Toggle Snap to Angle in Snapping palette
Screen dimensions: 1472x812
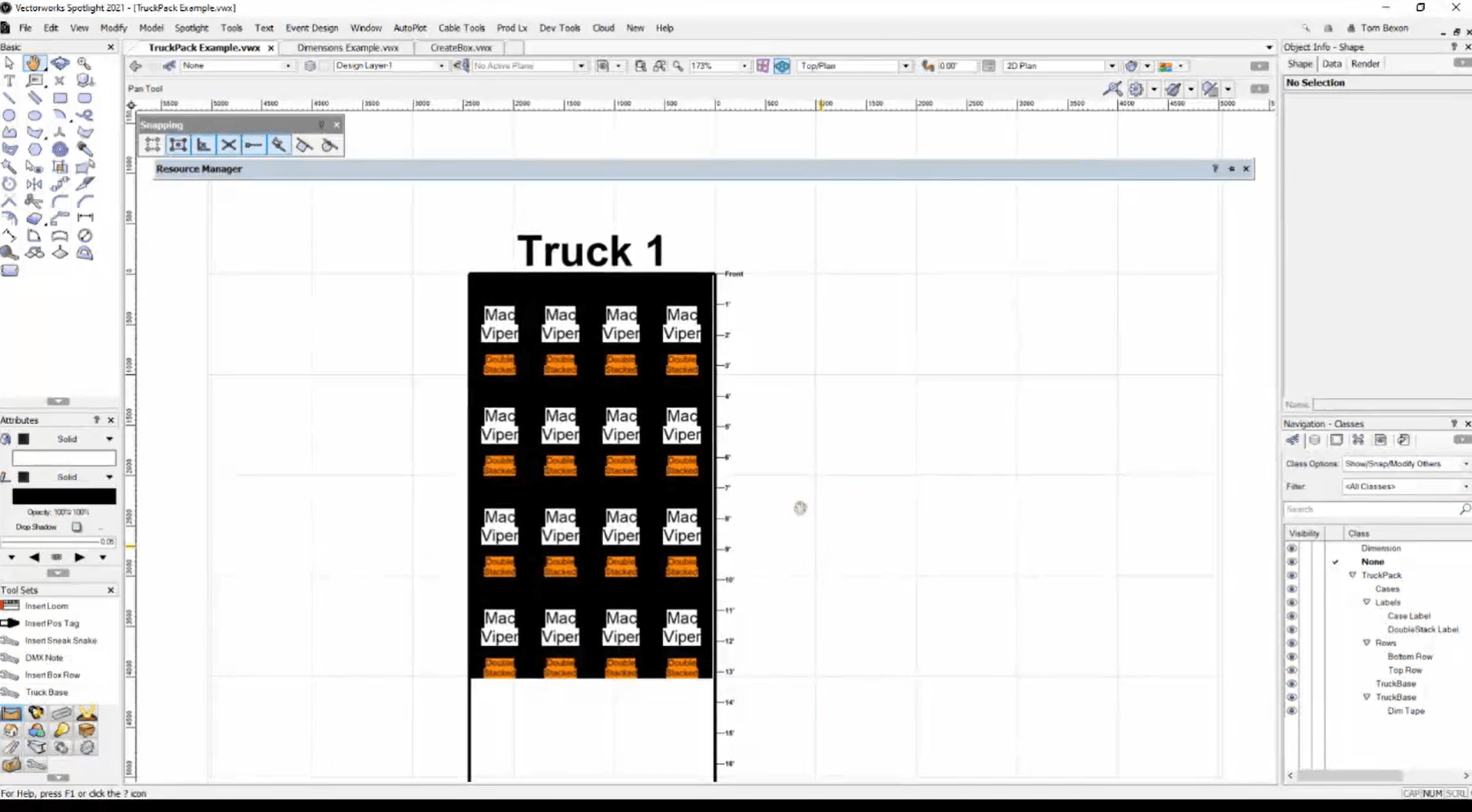(204, 145)
